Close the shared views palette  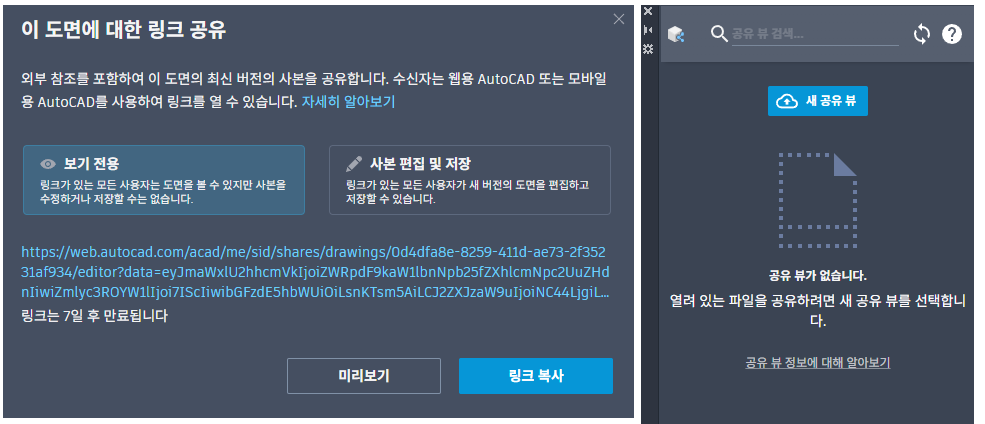[648, 11]
